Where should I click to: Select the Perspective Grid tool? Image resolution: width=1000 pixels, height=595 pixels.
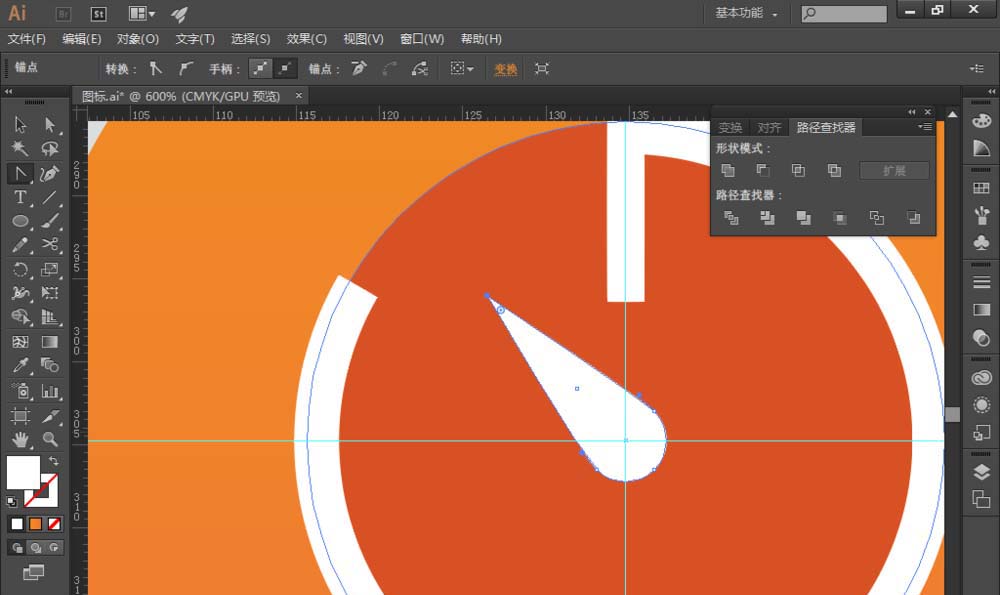point(50,317)
